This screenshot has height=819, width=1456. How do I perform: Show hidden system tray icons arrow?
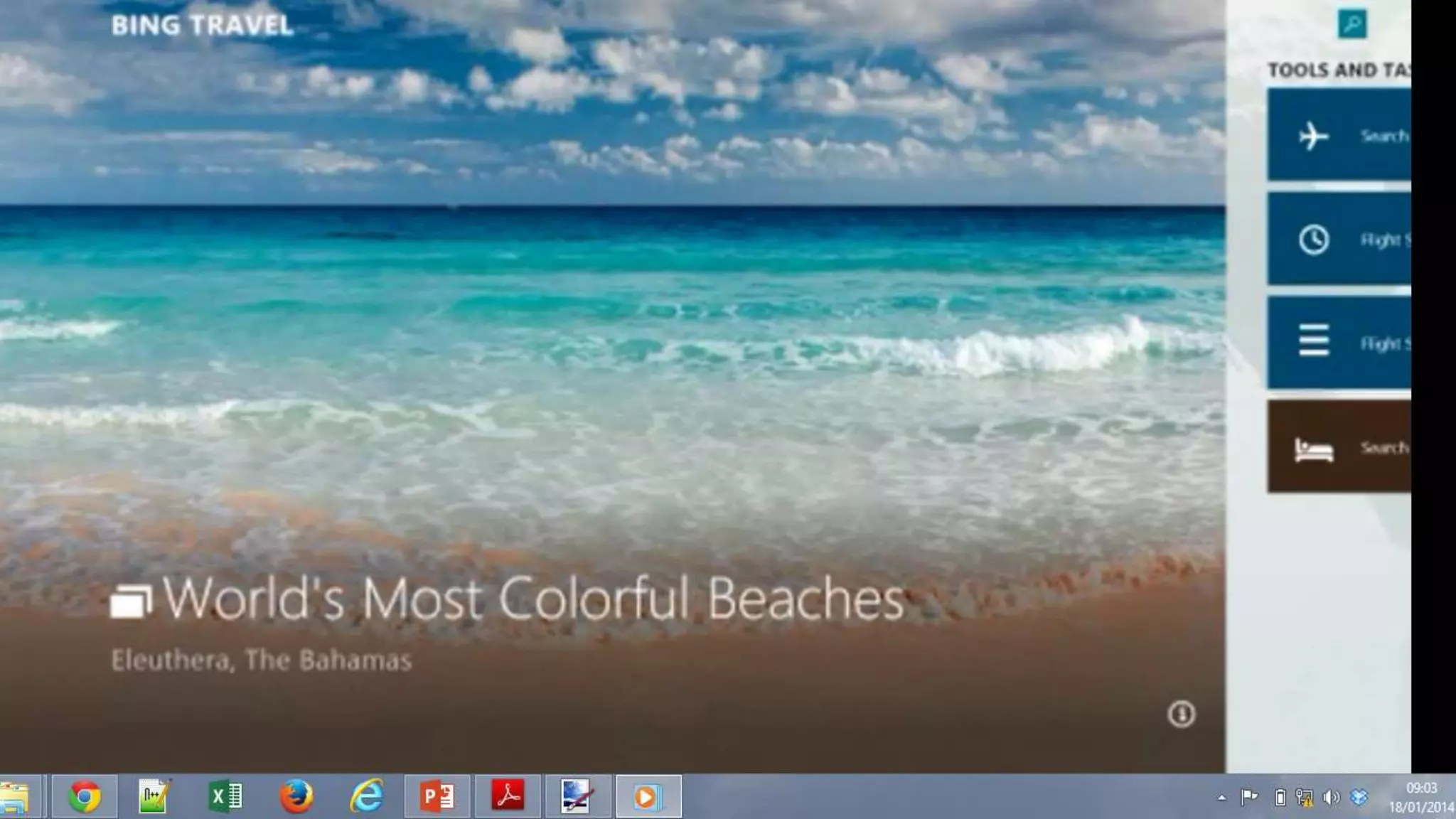[x=1221, y=798]
